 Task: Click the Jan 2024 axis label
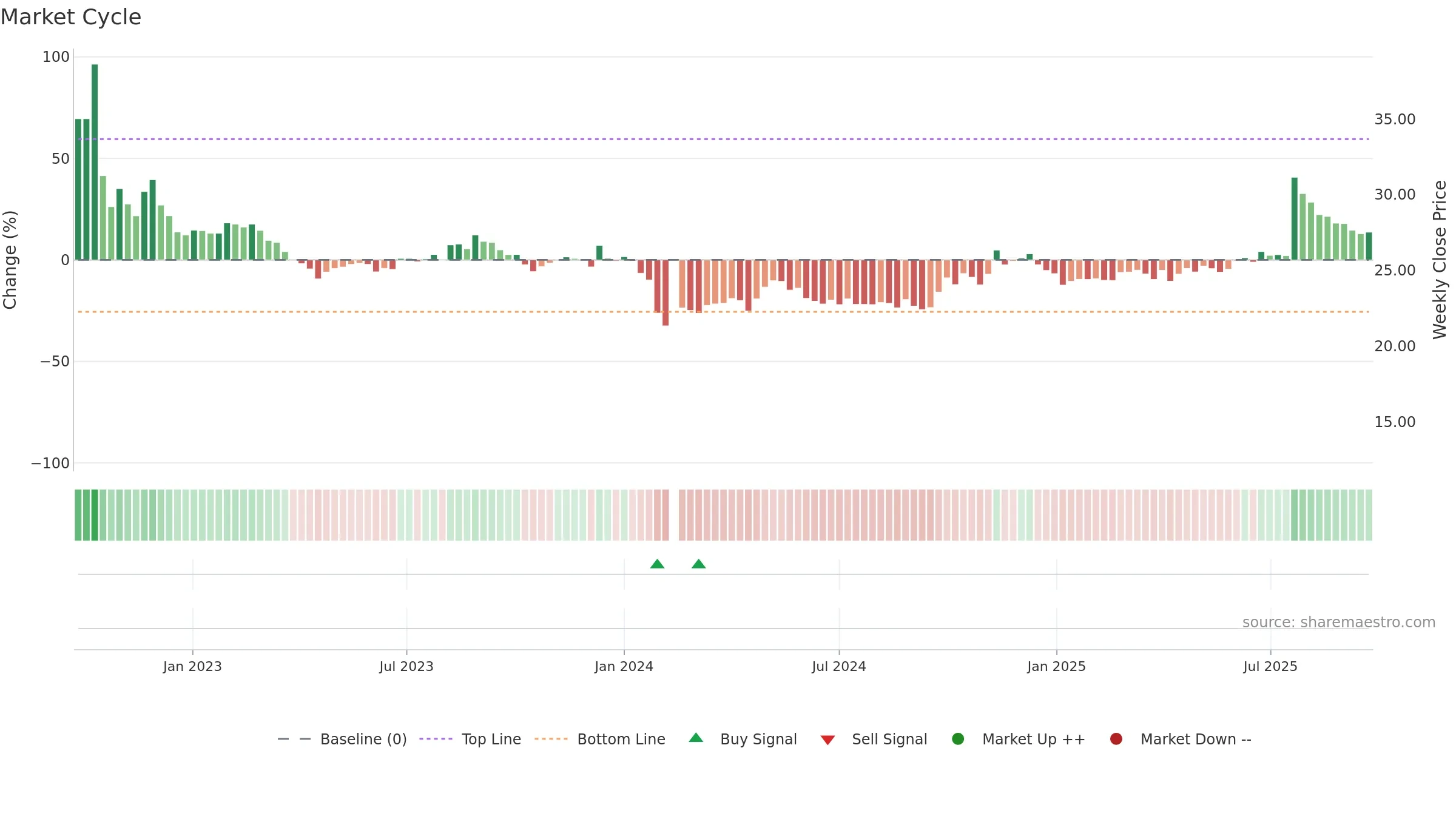624,666
